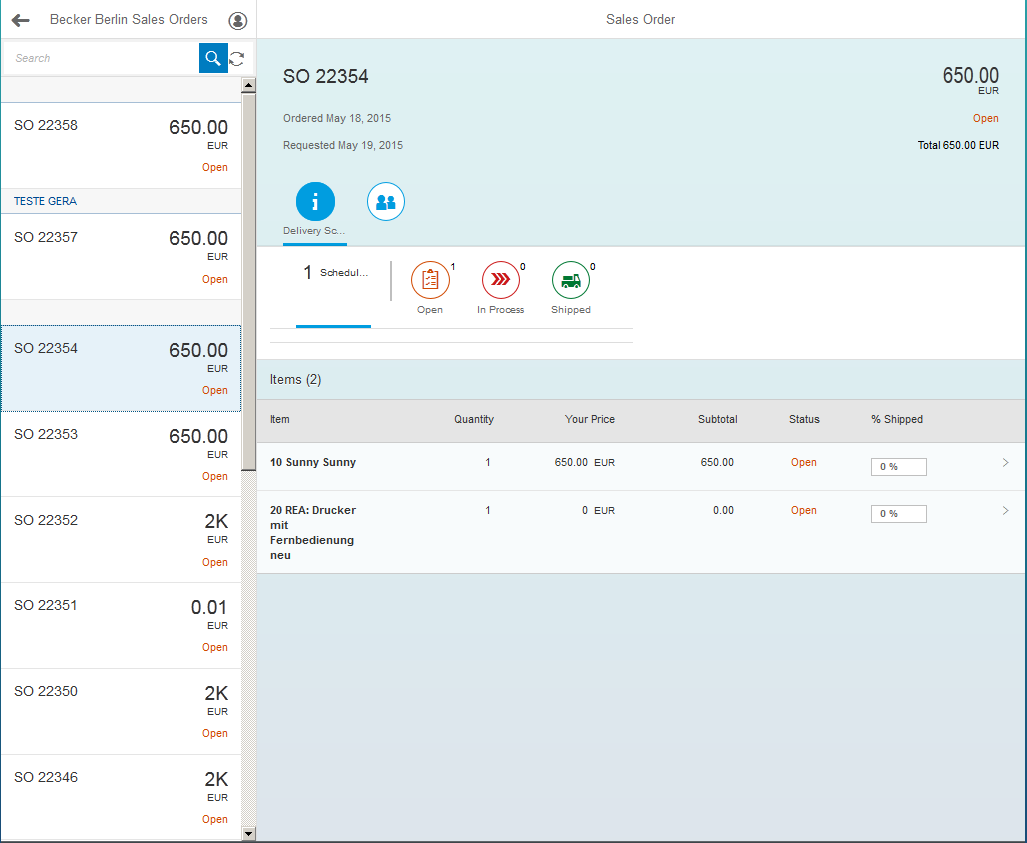Open sales order SO 22357
This screenshot has width=1027, height=843.
tap(120, 256)
